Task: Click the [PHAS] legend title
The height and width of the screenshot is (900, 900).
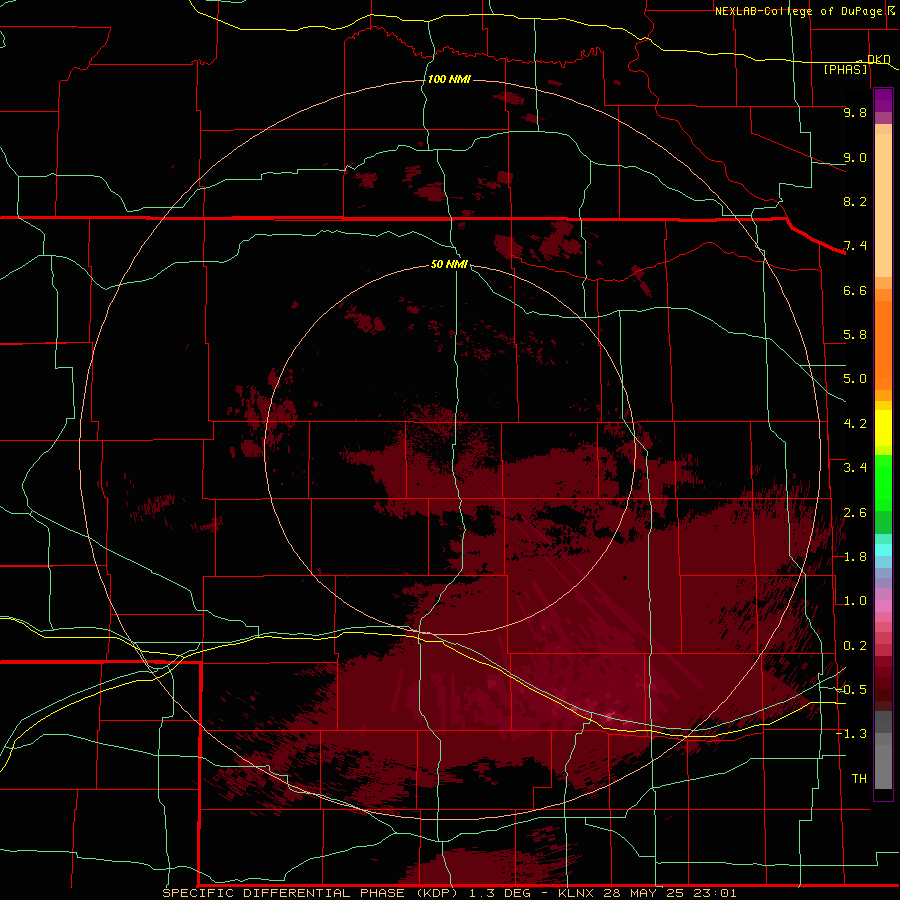Action: (845, 70)
